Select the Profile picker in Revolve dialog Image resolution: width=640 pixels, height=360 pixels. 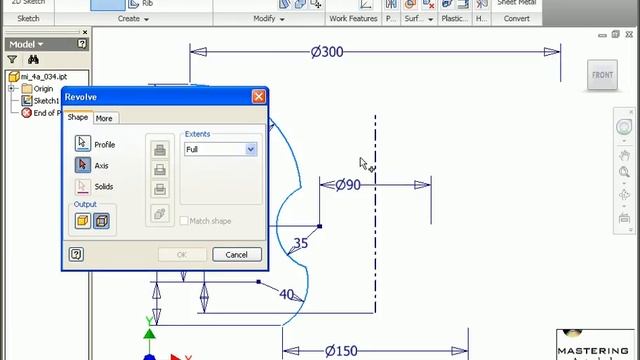(82, 144)
